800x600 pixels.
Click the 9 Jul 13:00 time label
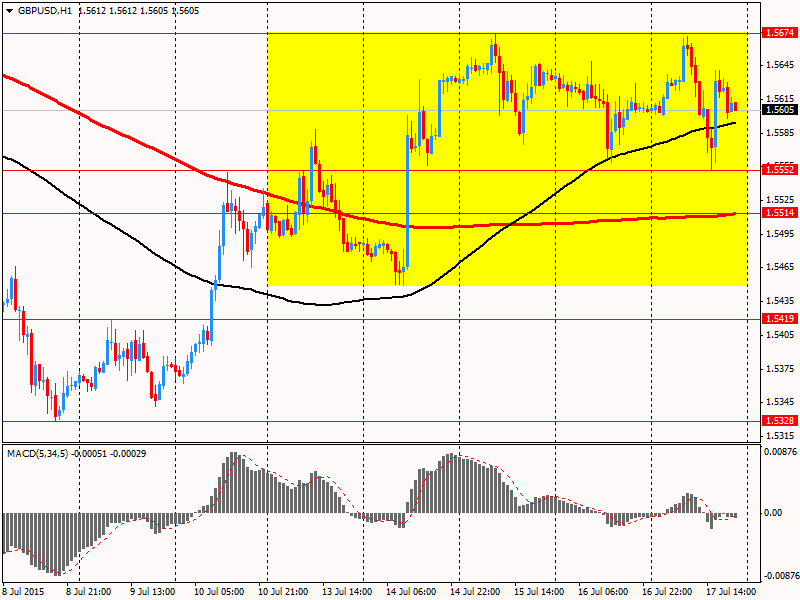151,591
